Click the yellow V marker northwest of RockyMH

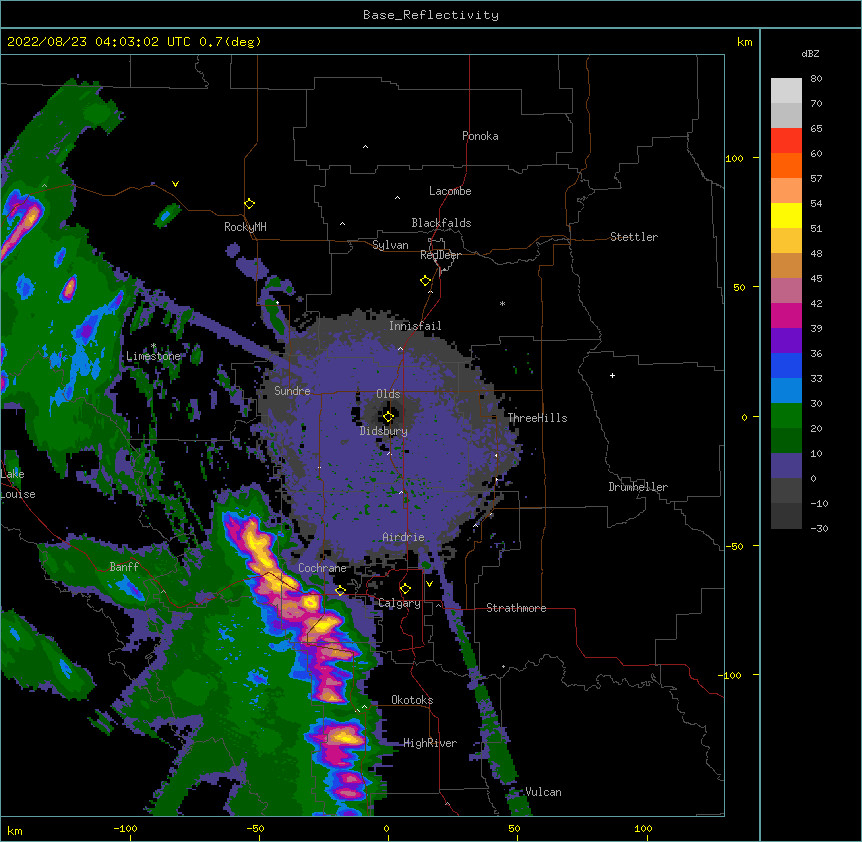(175, 184)
